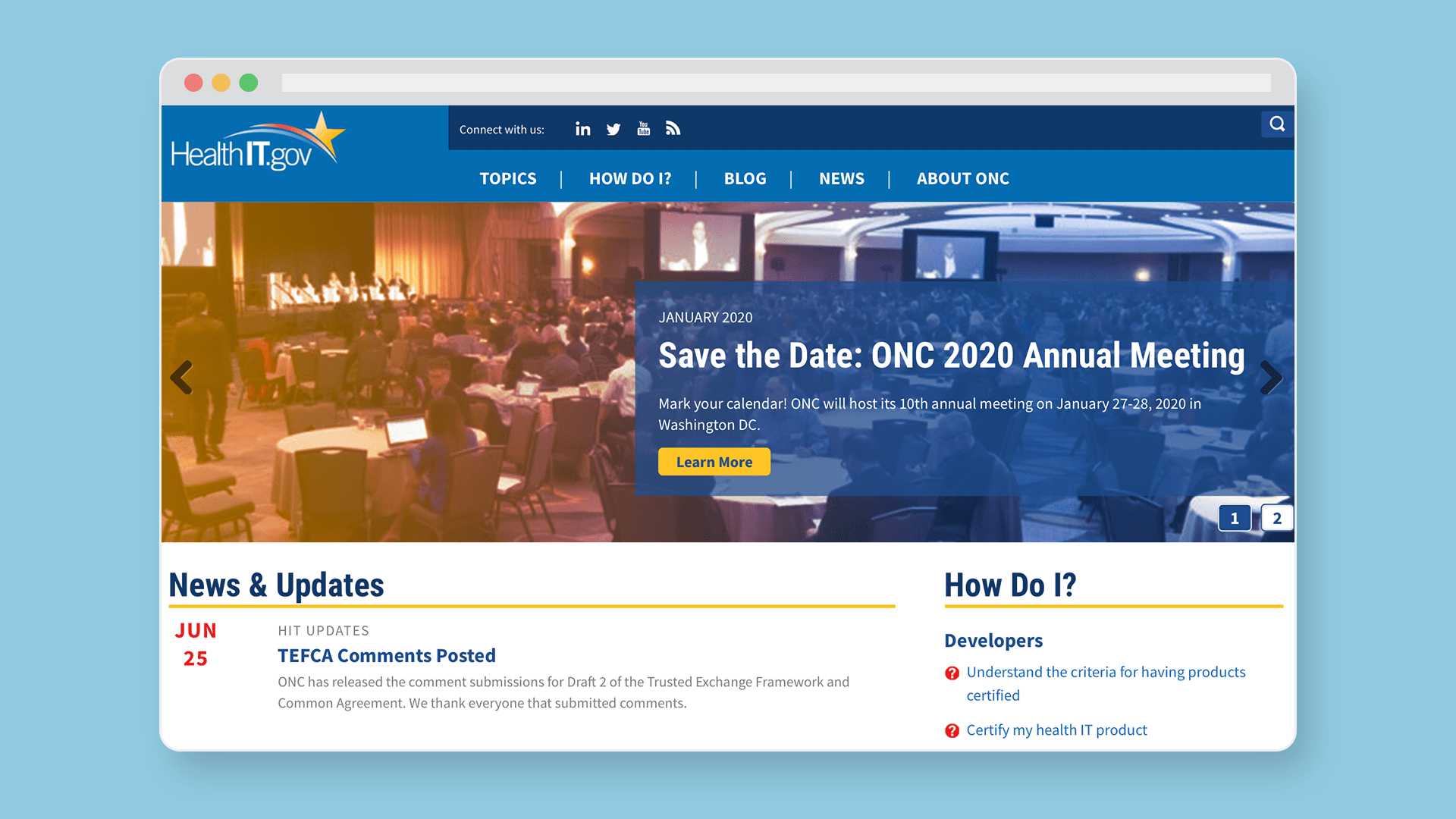The height and width of the screenshot is (819, 1456).
Task: Click the Connect with us label
Action: pyautogui.click(x=501, y=130)
